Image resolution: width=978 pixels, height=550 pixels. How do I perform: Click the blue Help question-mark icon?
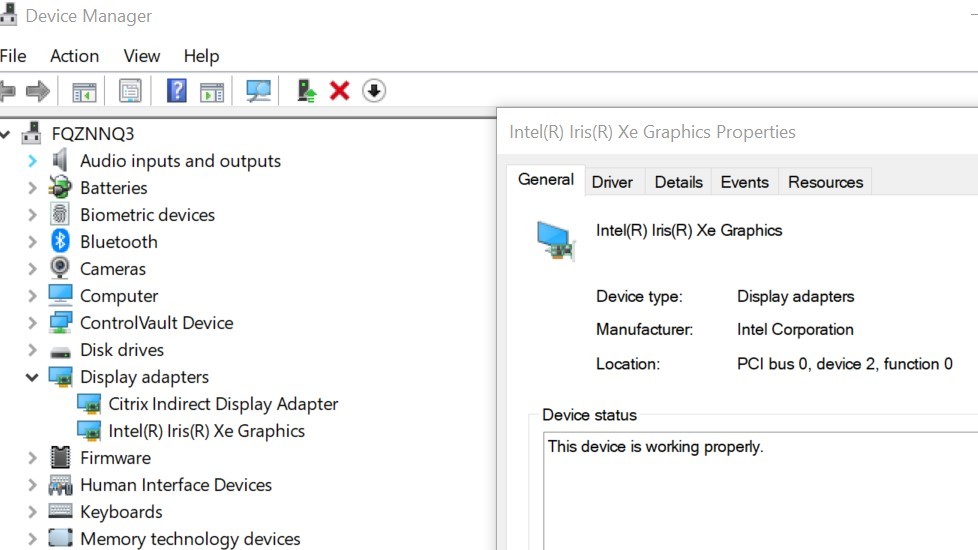177,91
